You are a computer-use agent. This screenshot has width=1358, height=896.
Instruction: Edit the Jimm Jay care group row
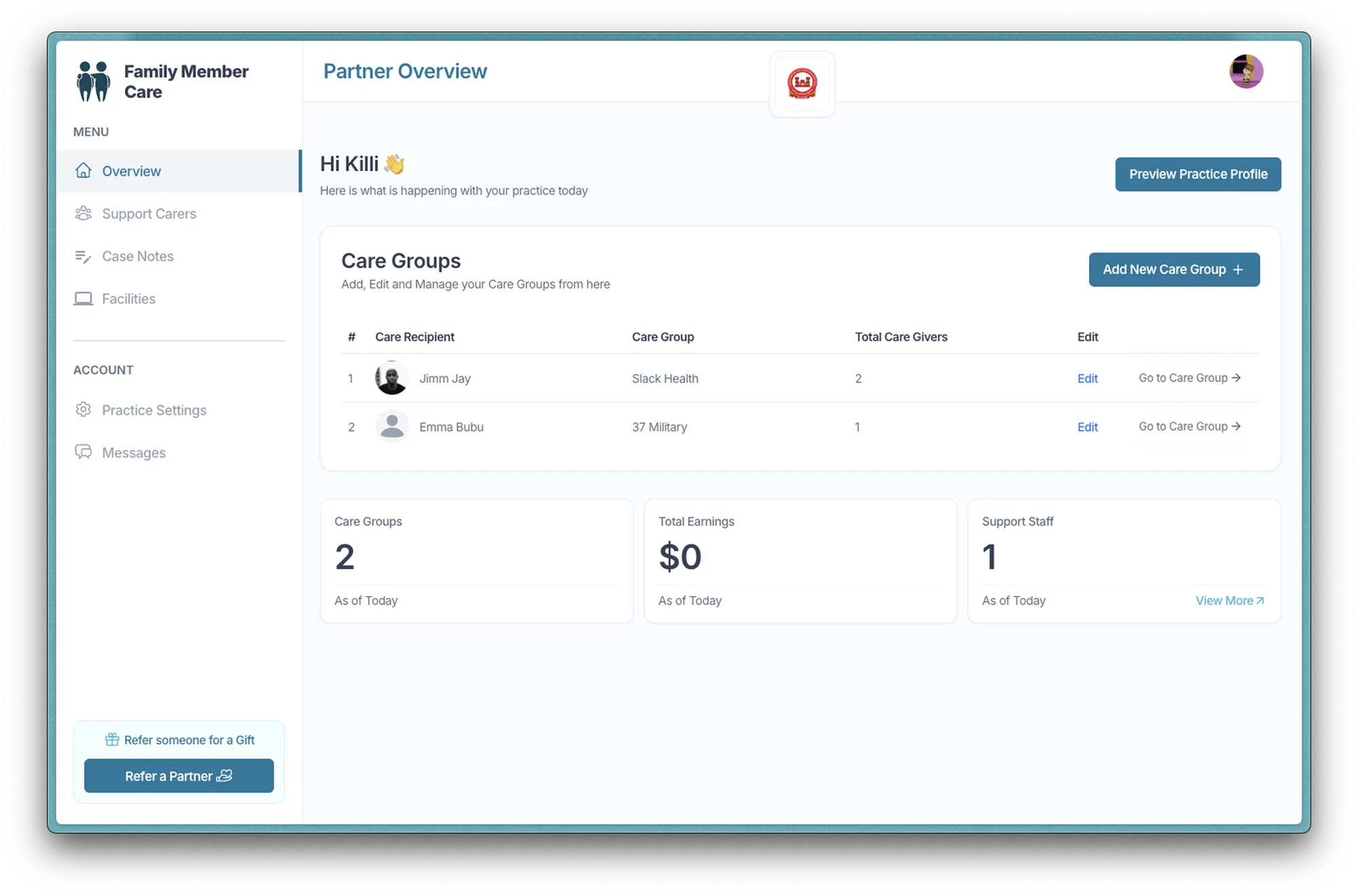(x=1087, y=378)
